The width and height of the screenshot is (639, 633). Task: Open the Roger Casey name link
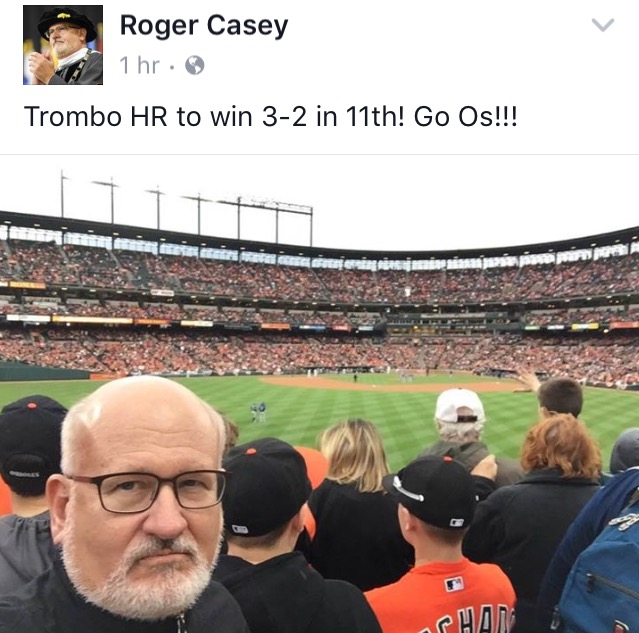point(204,26)
